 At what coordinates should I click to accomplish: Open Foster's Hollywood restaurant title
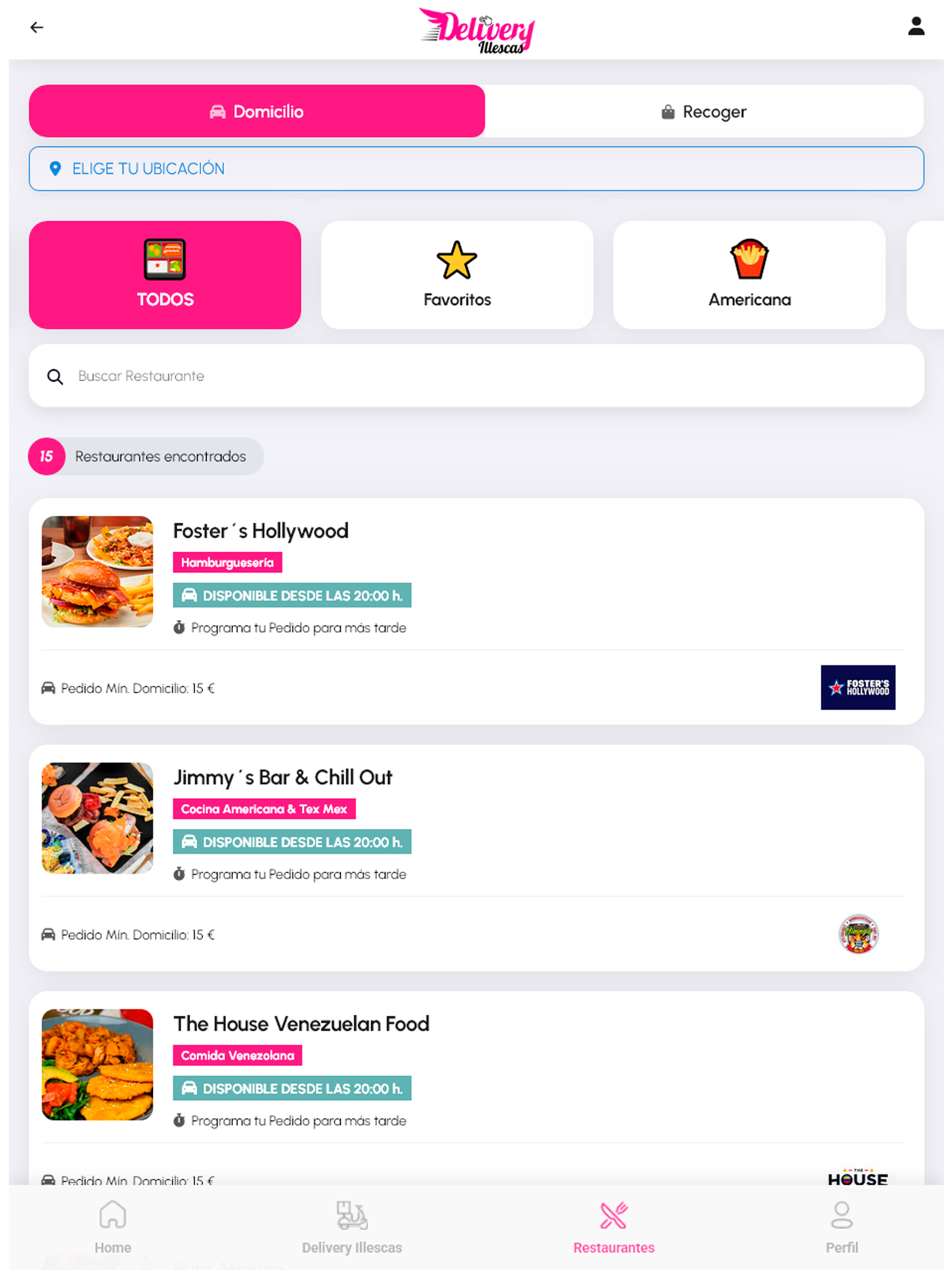pyautogui.click(x=261, y=530)
